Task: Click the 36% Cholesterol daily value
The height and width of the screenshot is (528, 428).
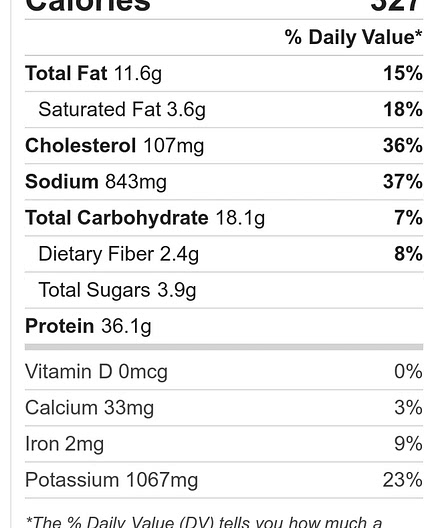Action: (x=403, y=146)
